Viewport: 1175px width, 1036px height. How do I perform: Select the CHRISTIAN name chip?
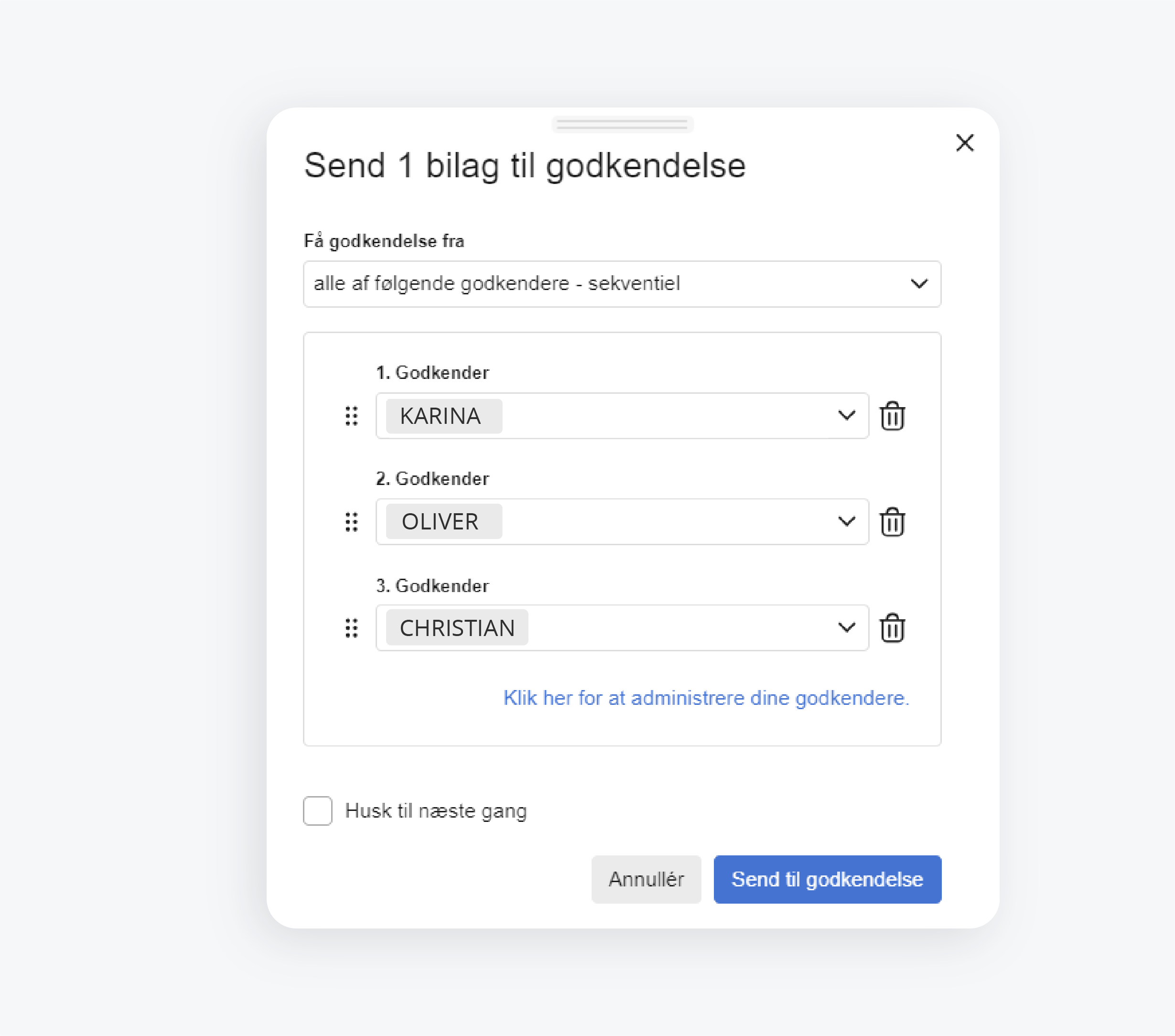(457, 628)
